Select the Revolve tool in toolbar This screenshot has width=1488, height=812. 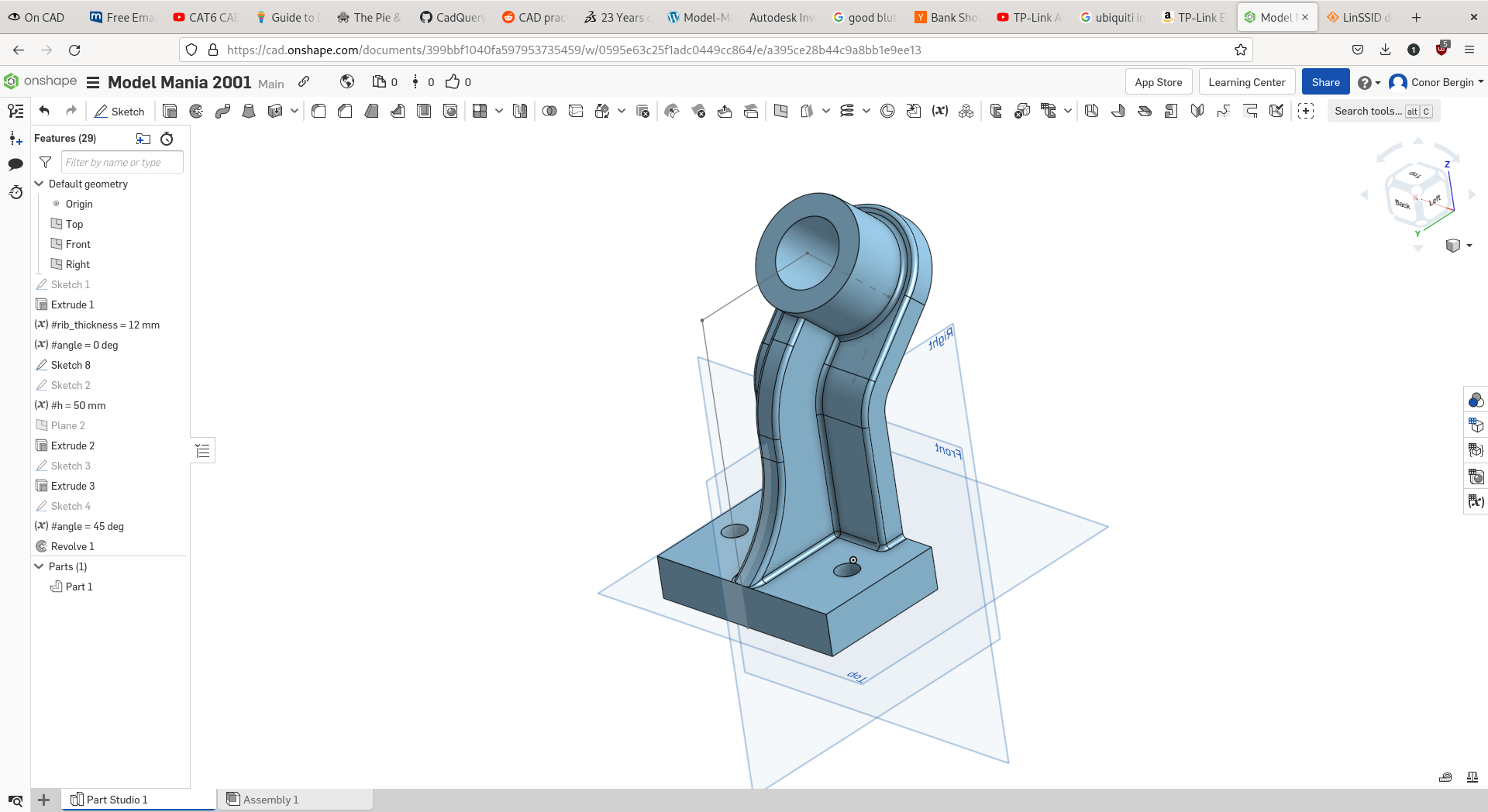(x=196, y=112)
